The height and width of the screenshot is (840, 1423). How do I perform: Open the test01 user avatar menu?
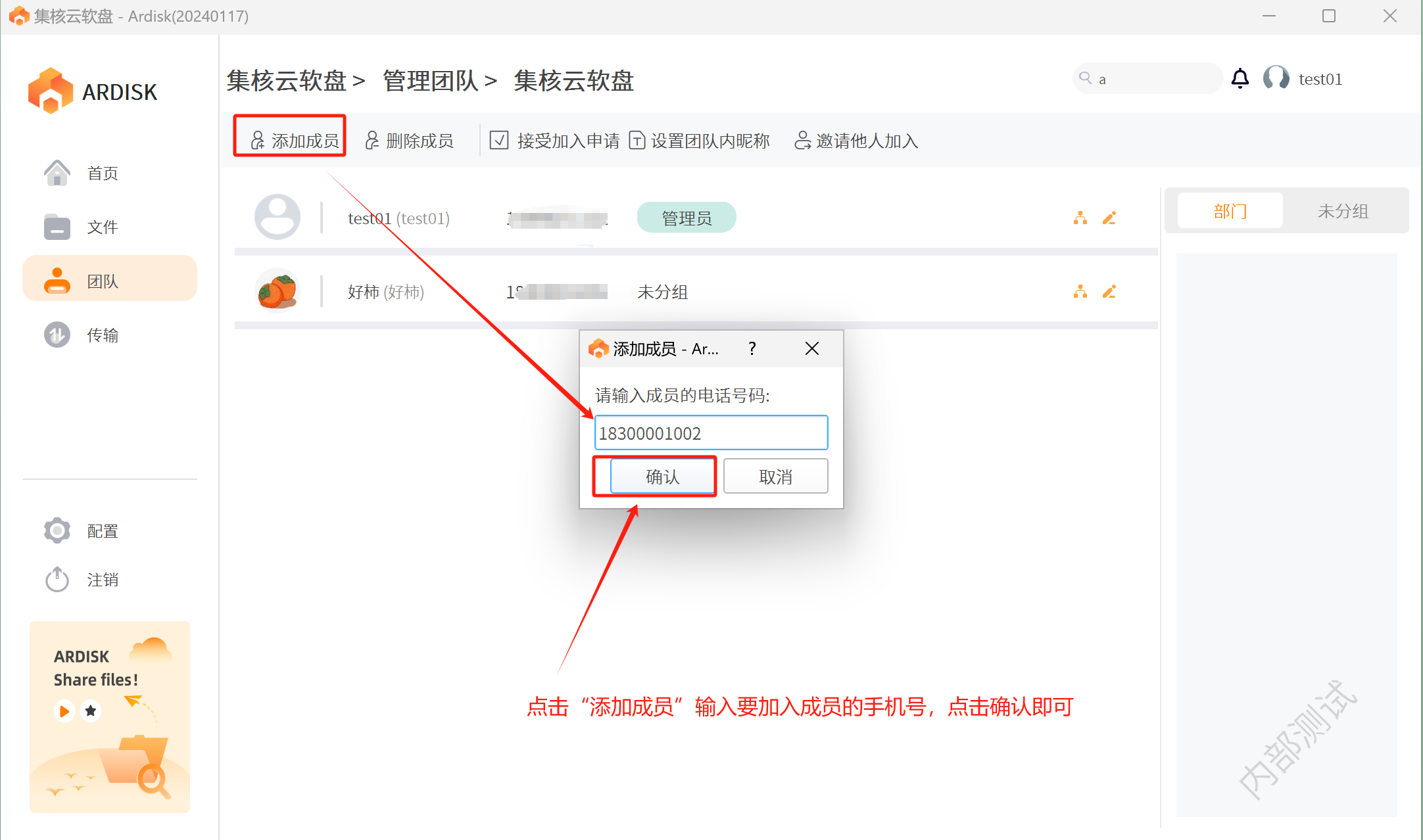click(x=1276, y=79)
